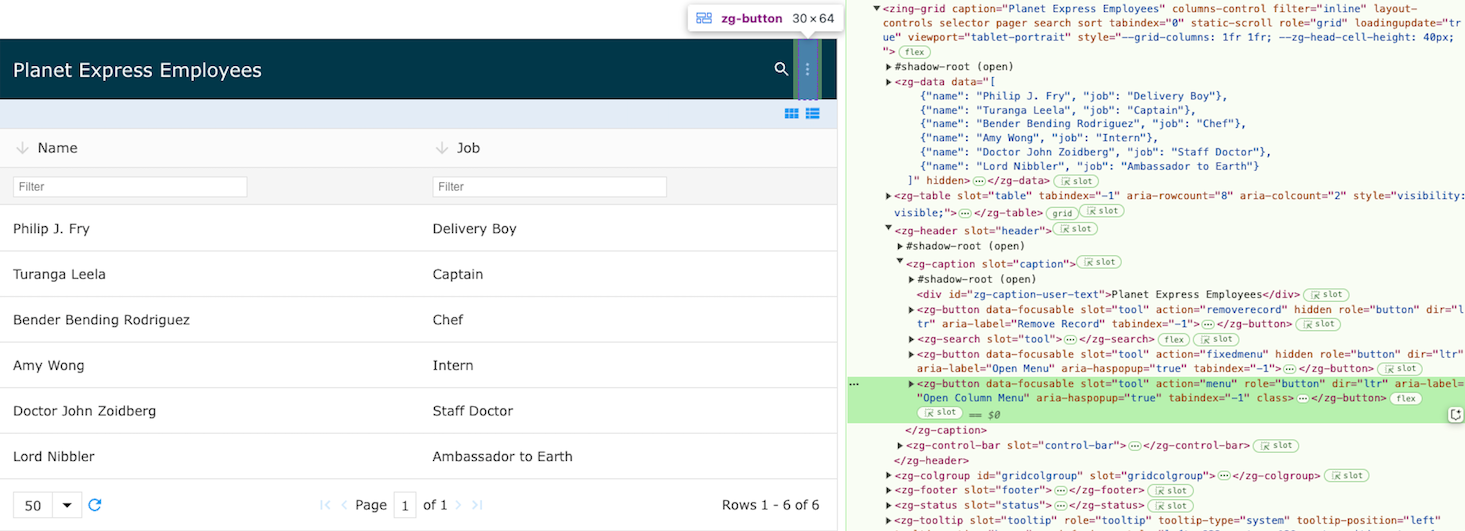1465x531 pixels.
Task: Switch grid to row layout icon
Action: click(813, 114)
